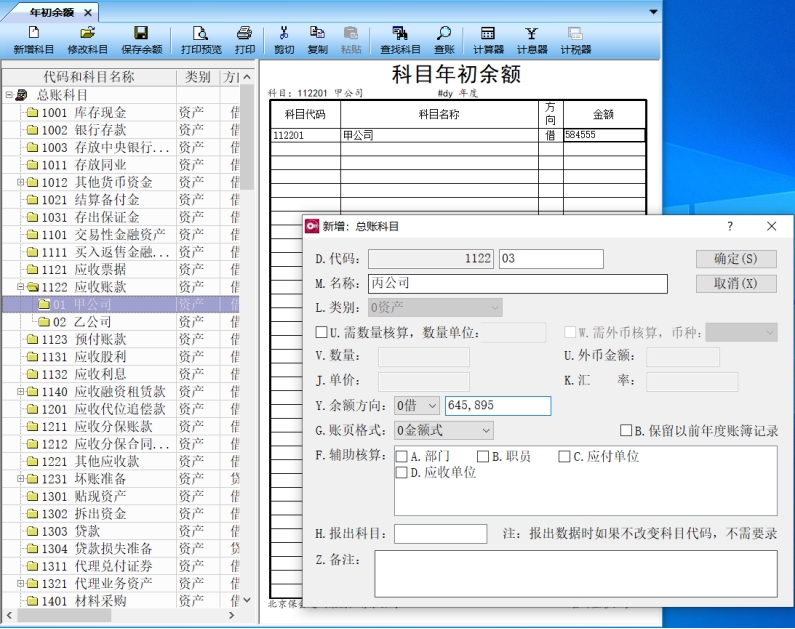
Task: Enable the A.部门 auxiliary accounting checkbox
Action: point(402,457)
